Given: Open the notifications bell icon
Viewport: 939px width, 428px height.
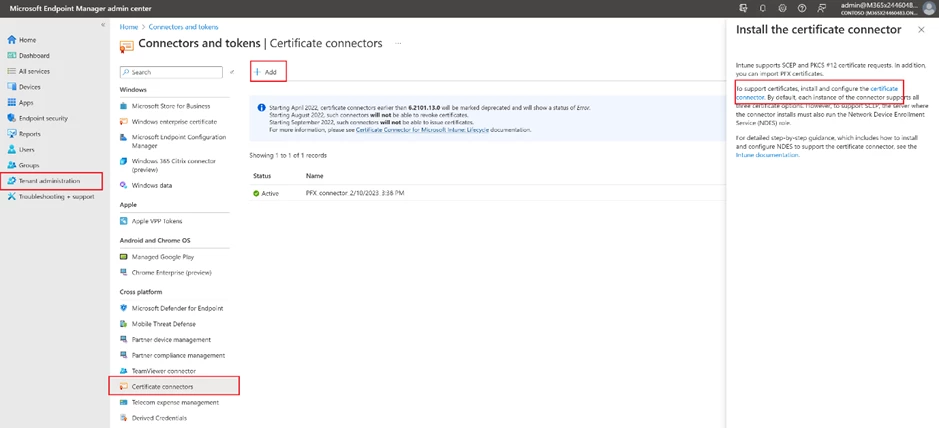Looking at the screenshot, I should point(763,8).
